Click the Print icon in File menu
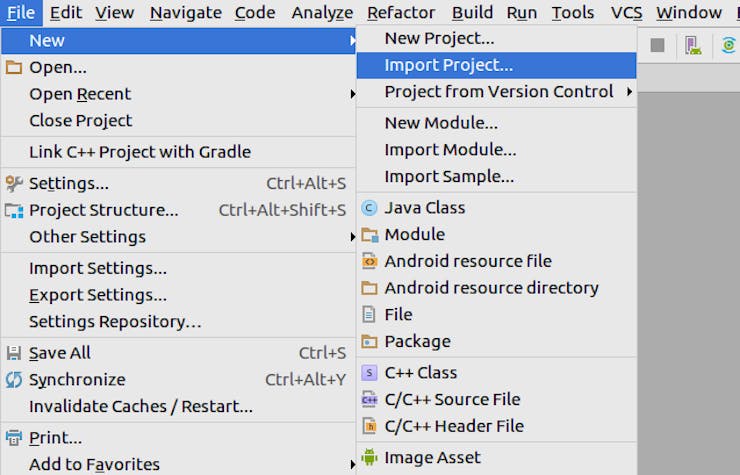Screen dimensions: 740x475 (x=14, y=438)
